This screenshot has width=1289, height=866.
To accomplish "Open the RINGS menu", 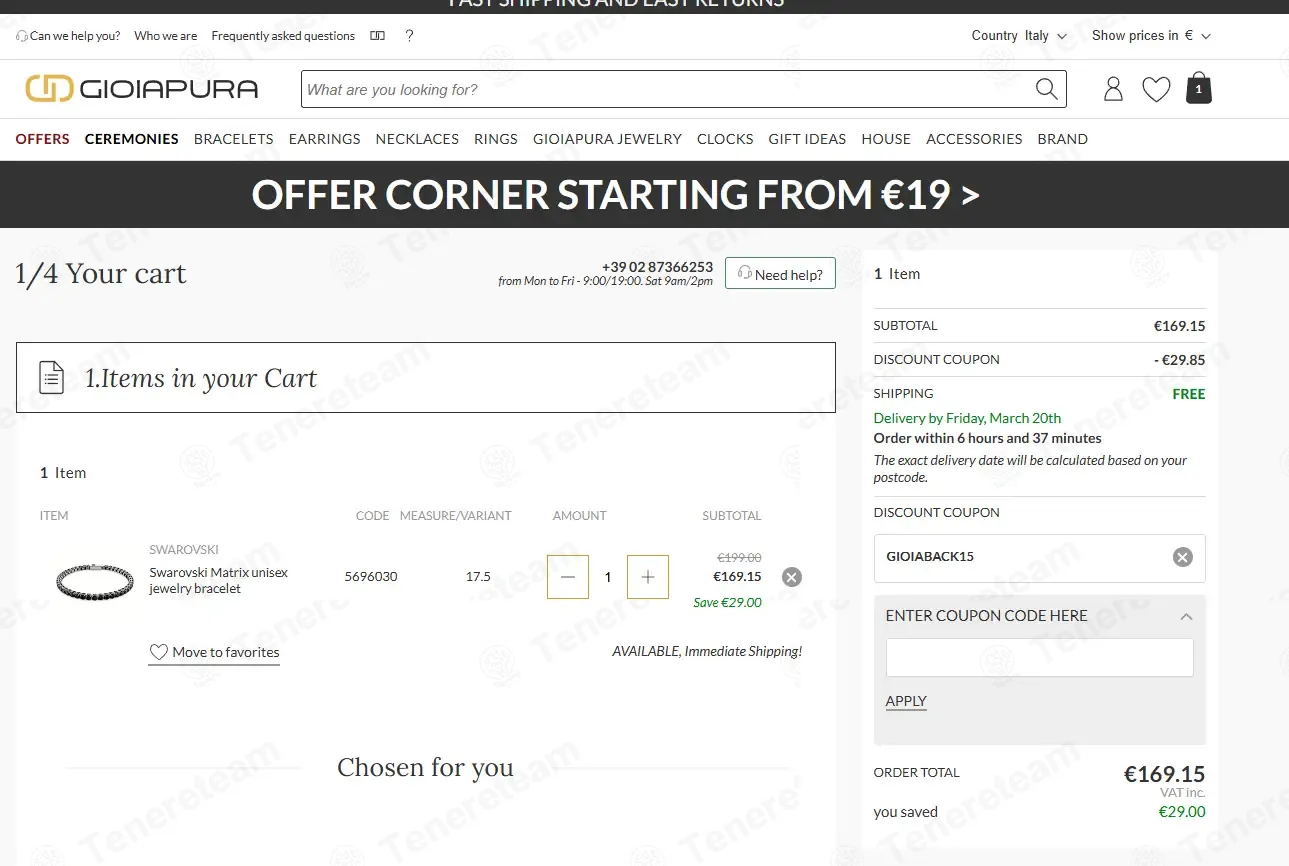I will point(496,139).
